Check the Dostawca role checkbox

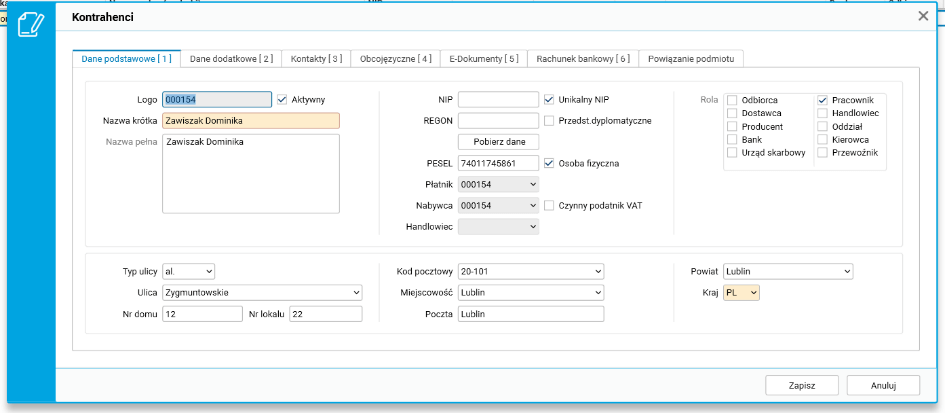point(732,113)
